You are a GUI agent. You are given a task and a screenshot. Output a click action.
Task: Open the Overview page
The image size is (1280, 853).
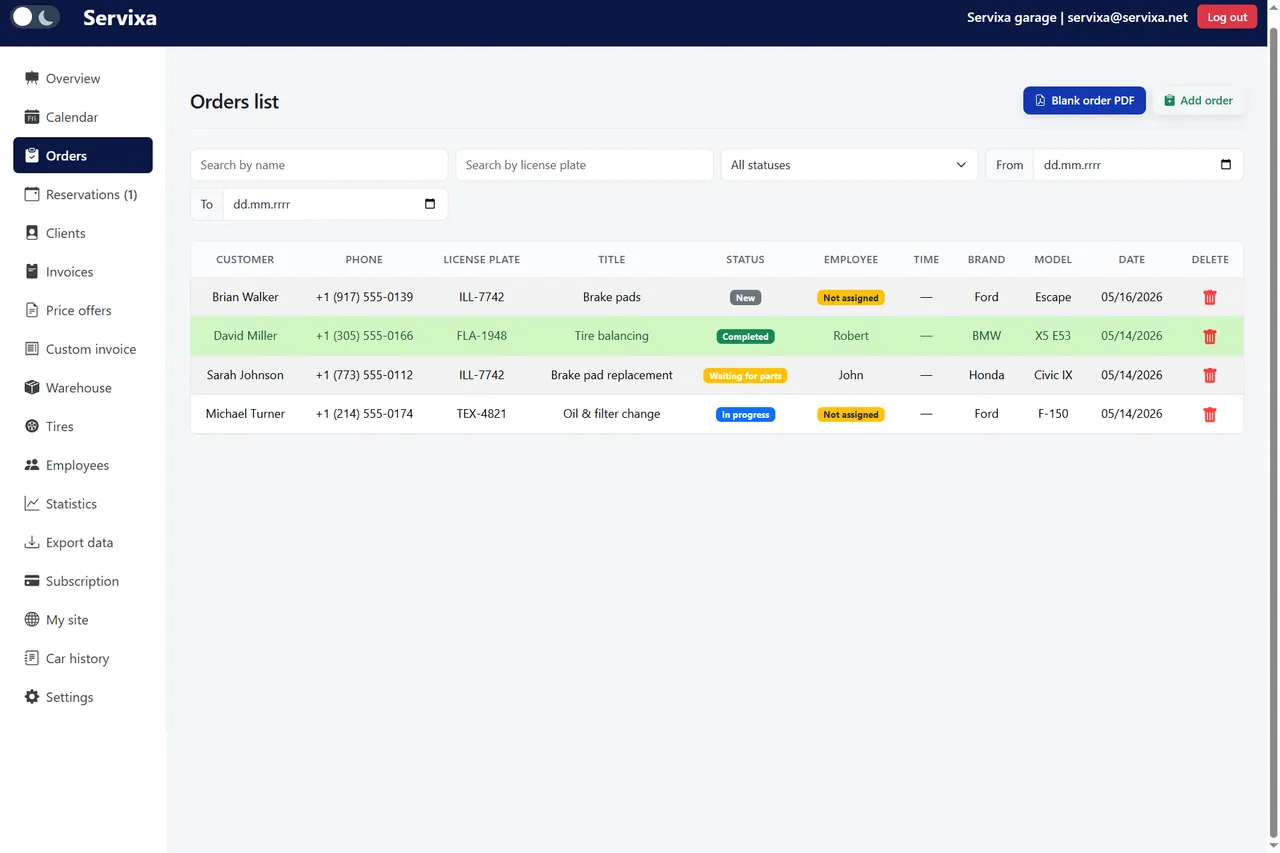pos(83,78)
